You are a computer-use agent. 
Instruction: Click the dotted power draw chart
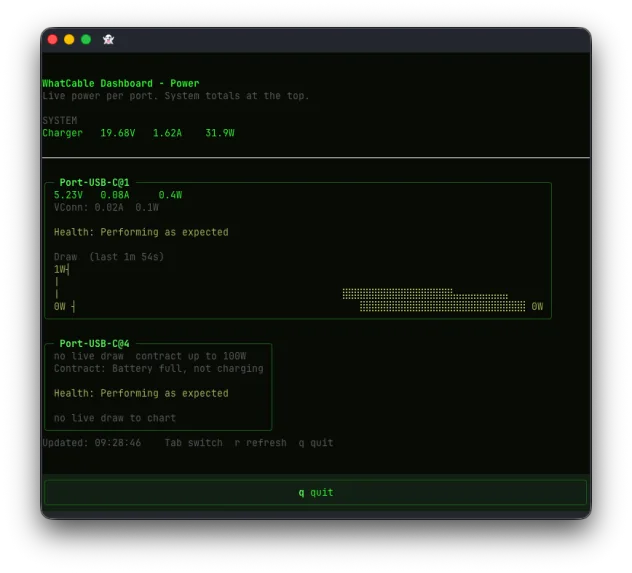click(434, 300)
